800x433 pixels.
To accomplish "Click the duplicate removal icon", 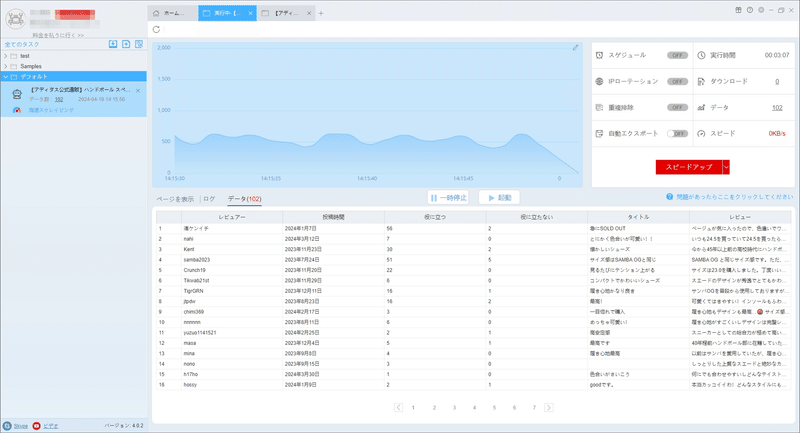I will [x=599, y=108].
